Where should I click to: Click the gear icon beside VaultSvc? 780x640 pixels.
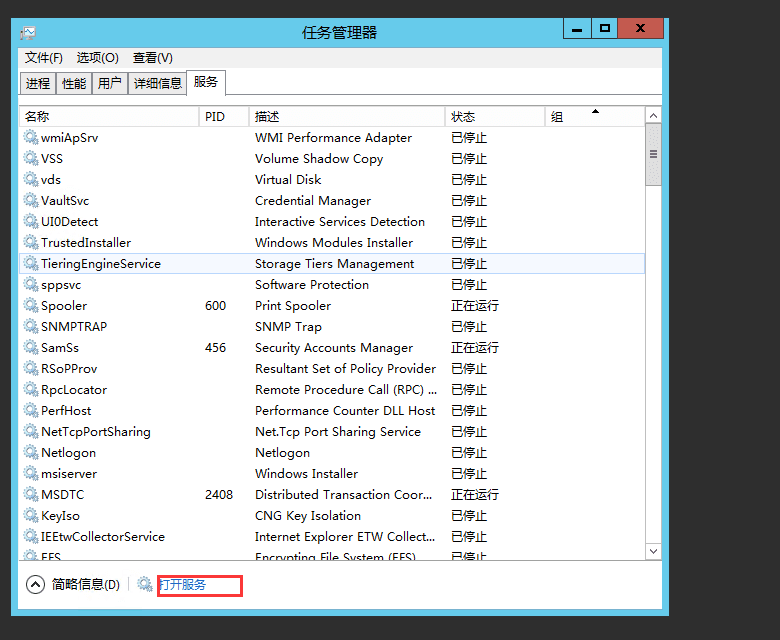[31, 200]
